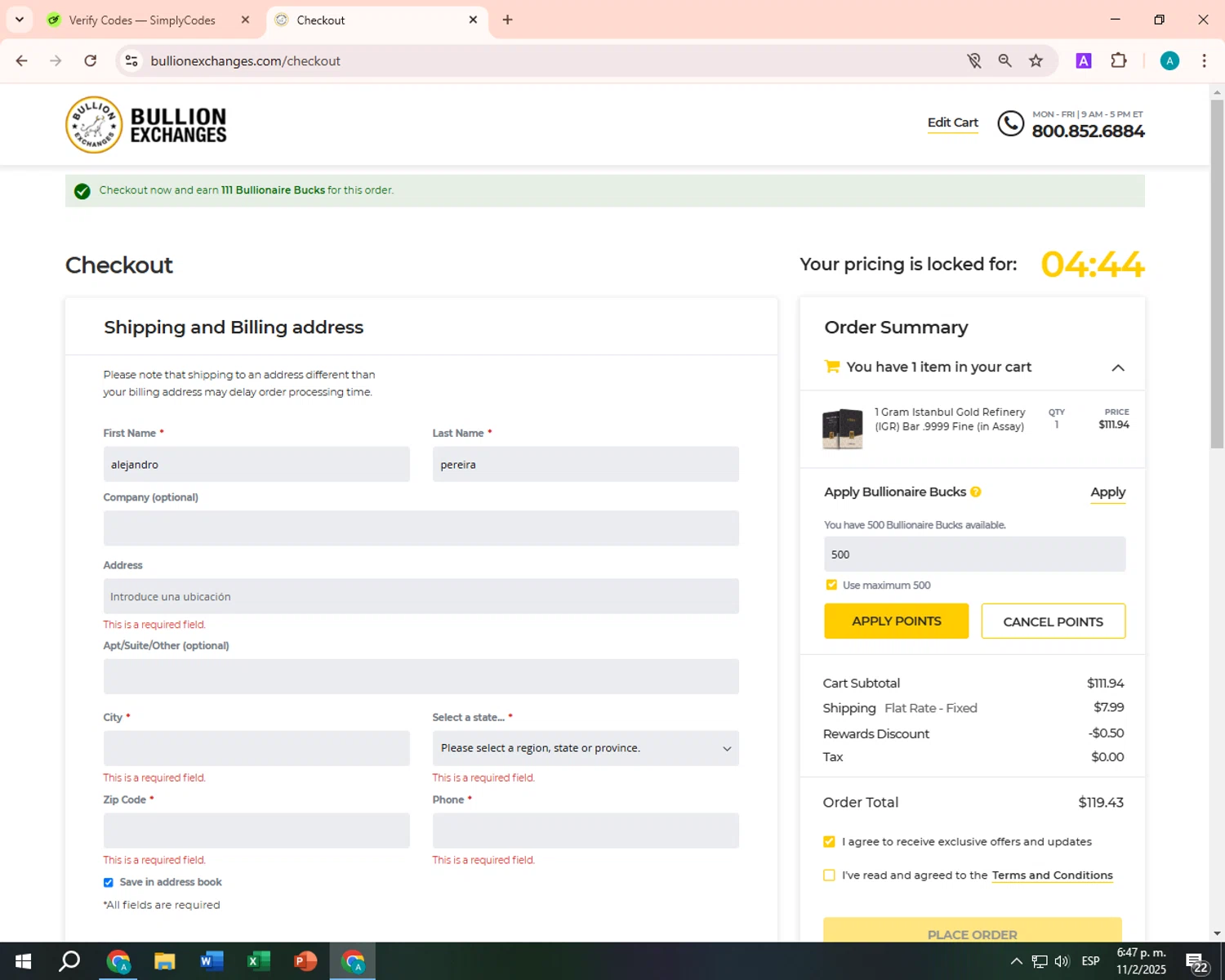Image resolution: width=1225 pixels, height=980 pixels.
Task: Click the network icon in system tray
Action: click(1040, 961)
